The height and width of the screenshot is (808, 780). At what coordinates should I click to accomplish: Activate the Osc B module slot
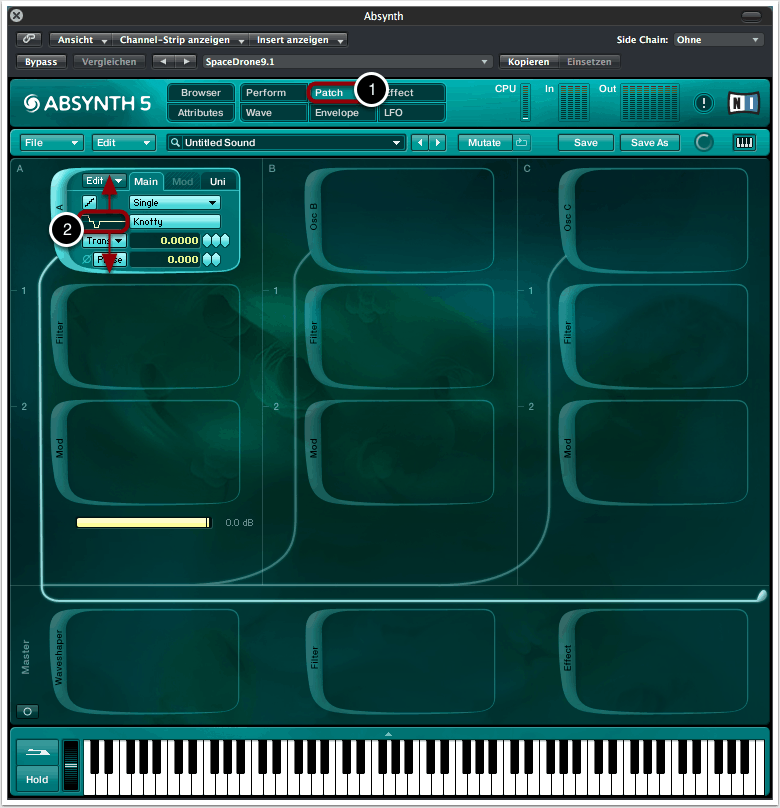point(399,220)
